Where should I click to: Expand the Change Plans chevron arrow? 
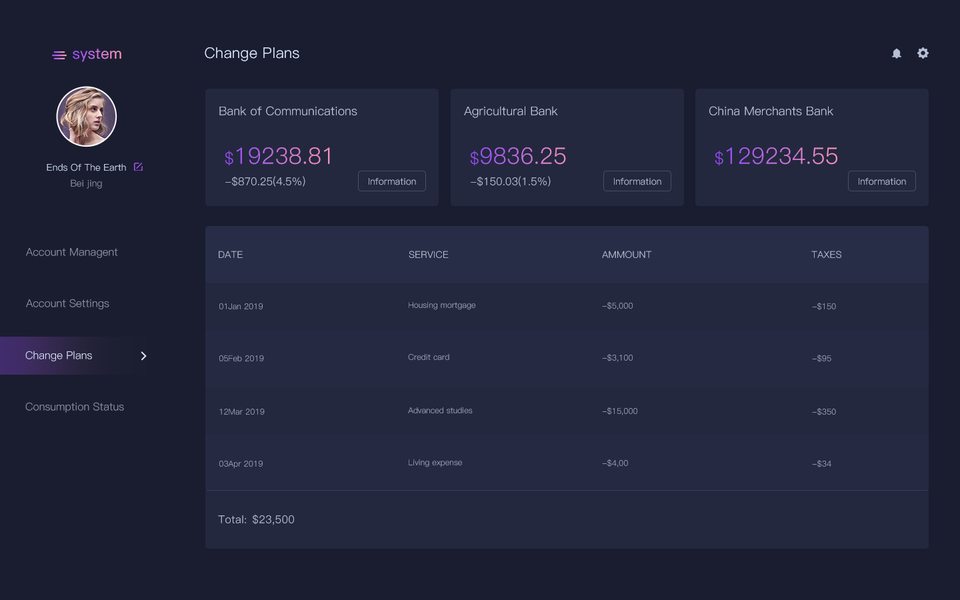tap(144, 356)
